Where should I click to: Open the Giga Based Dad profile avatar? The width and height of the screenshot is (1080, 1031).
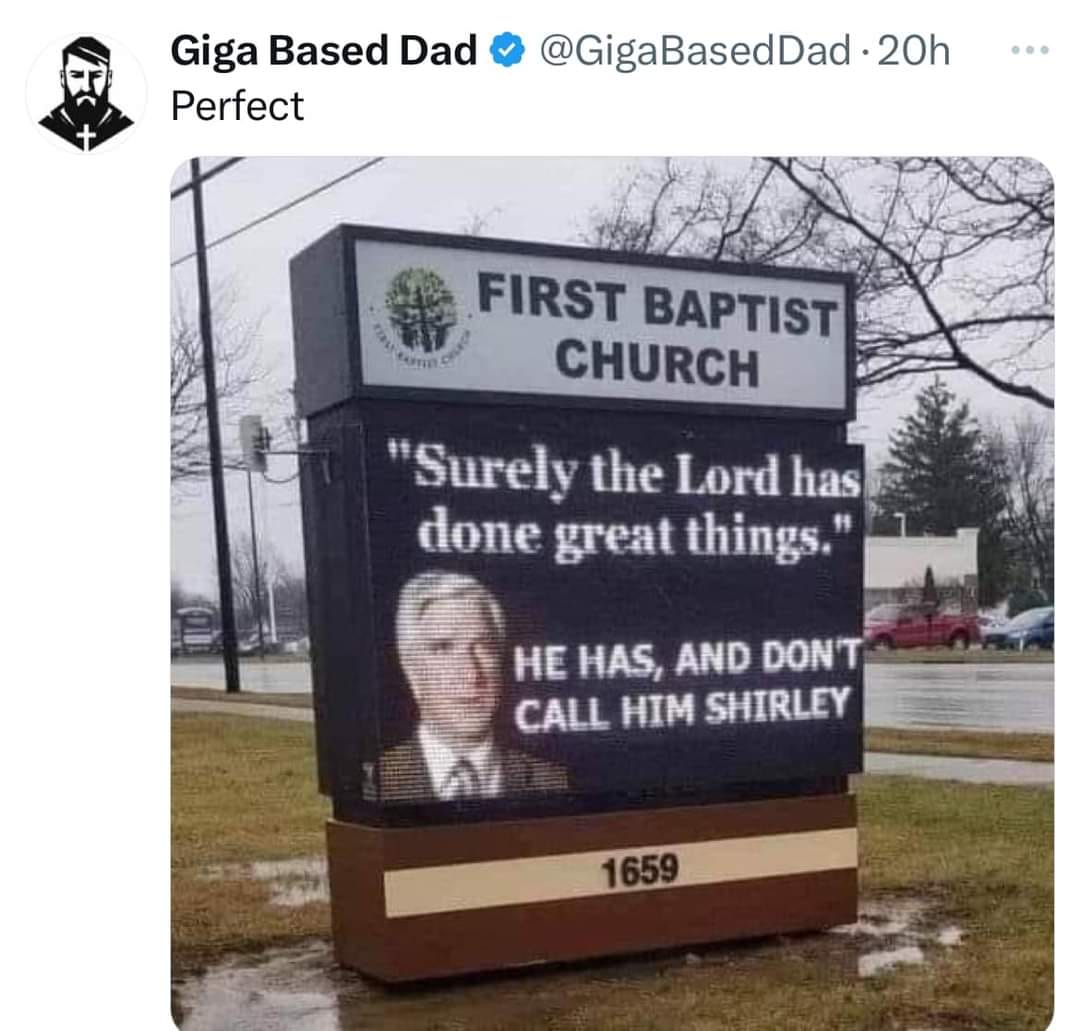coord(86,93)
